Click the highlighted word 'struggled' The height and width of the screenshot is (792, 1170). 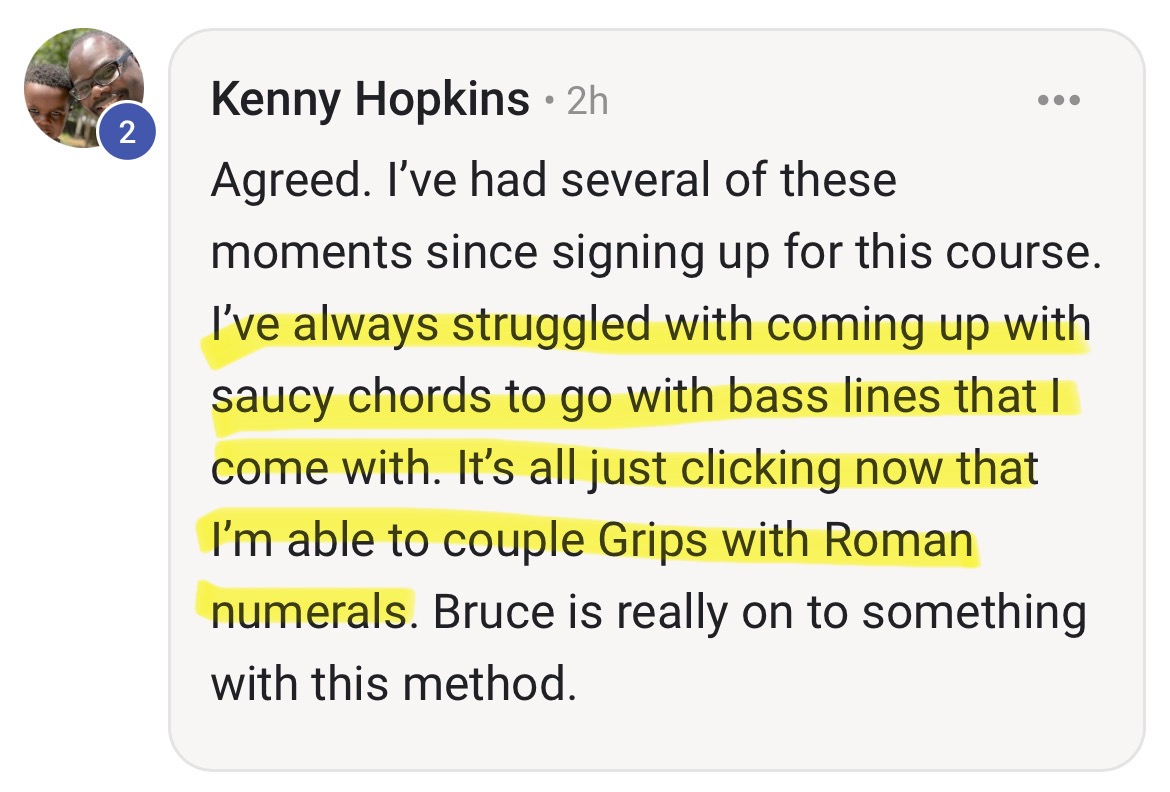[x=550, y=326]
